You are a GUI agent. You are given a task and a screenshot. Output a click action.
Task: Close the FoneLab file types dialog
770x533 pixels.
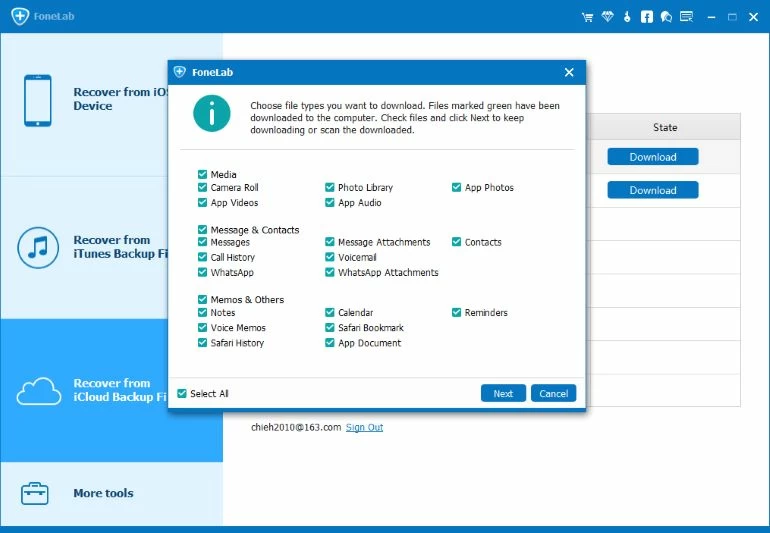[569, 72]
